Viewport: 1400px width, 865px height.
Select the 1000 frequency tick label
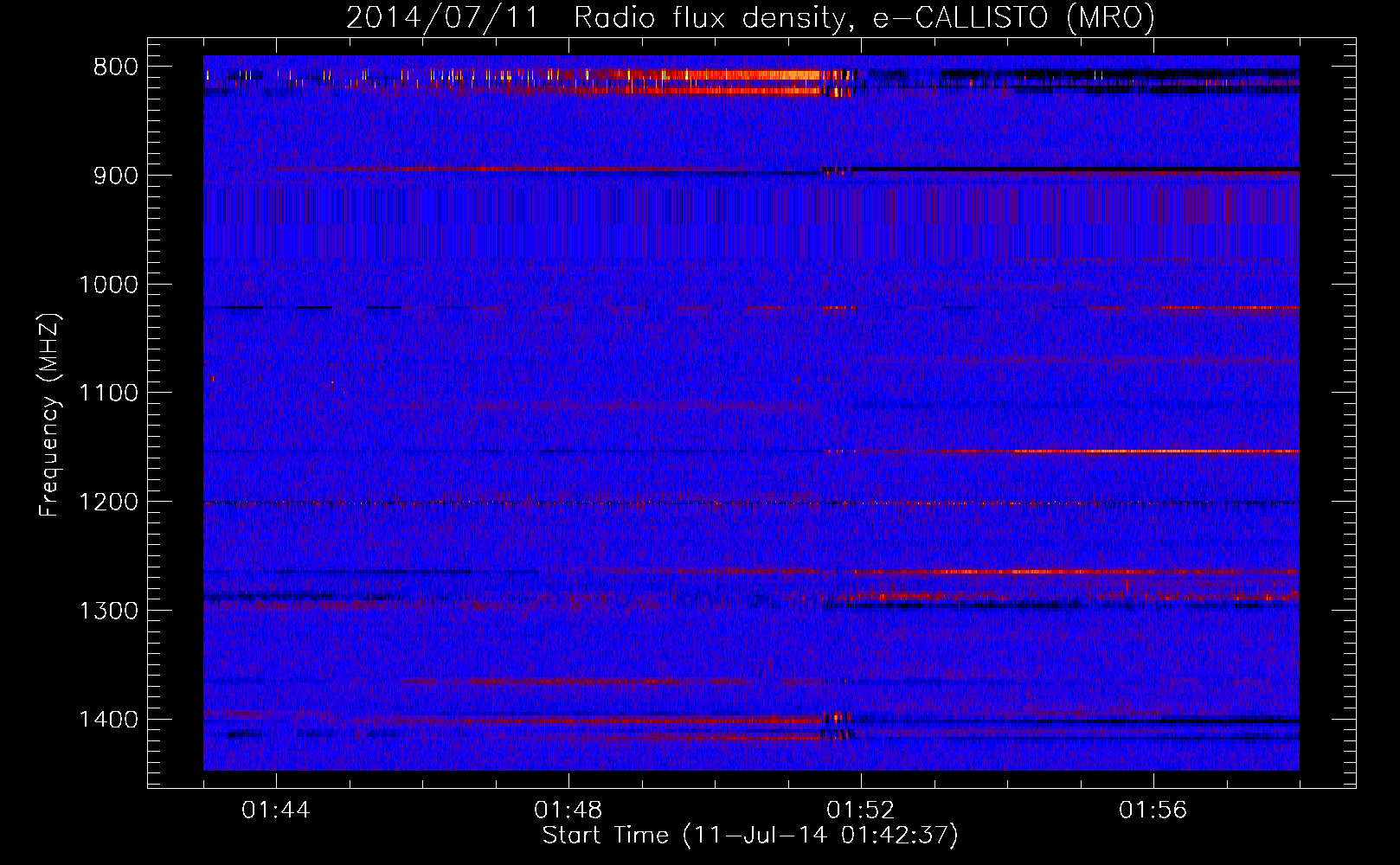(x=108, y=285)
